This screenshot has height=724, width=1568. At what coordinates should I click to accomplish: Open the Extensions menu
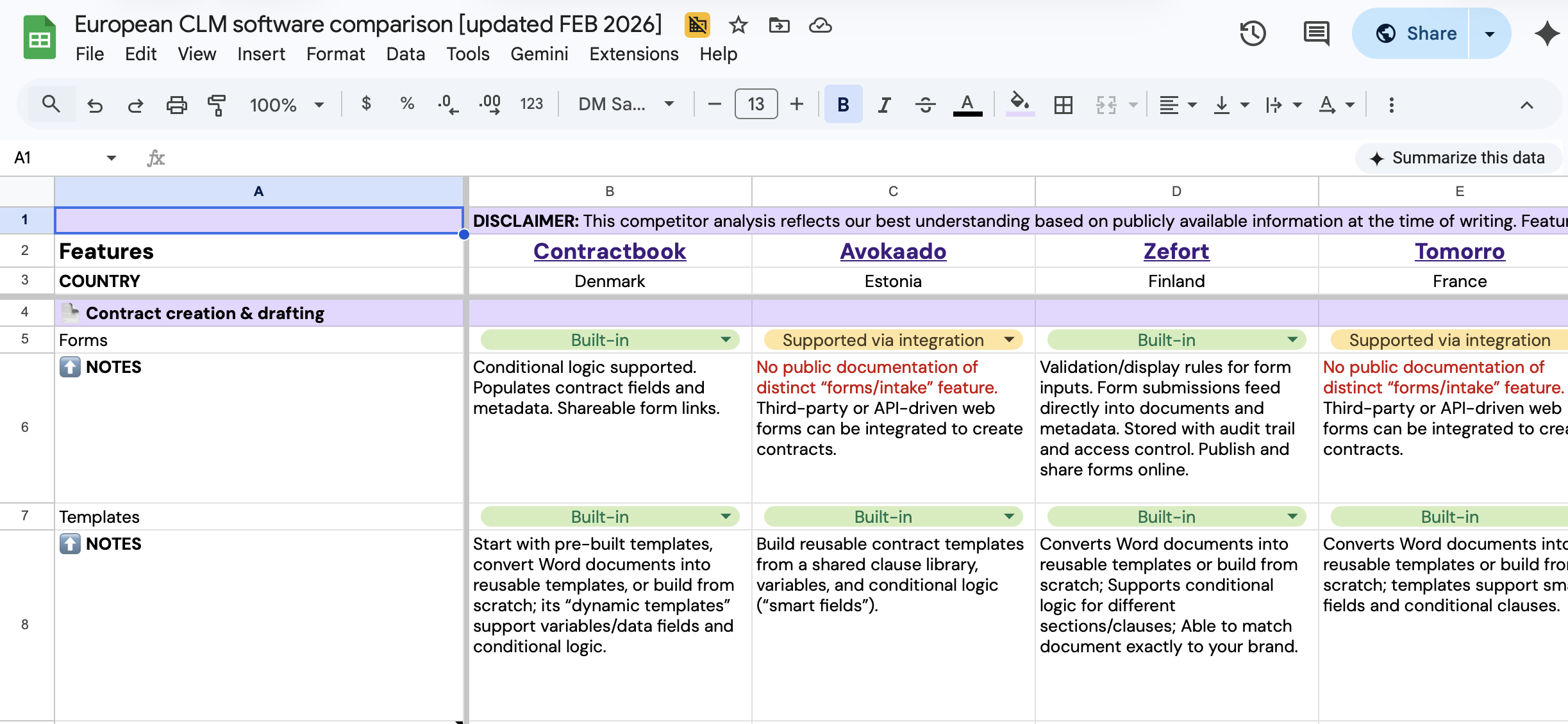tap(633, 54)
